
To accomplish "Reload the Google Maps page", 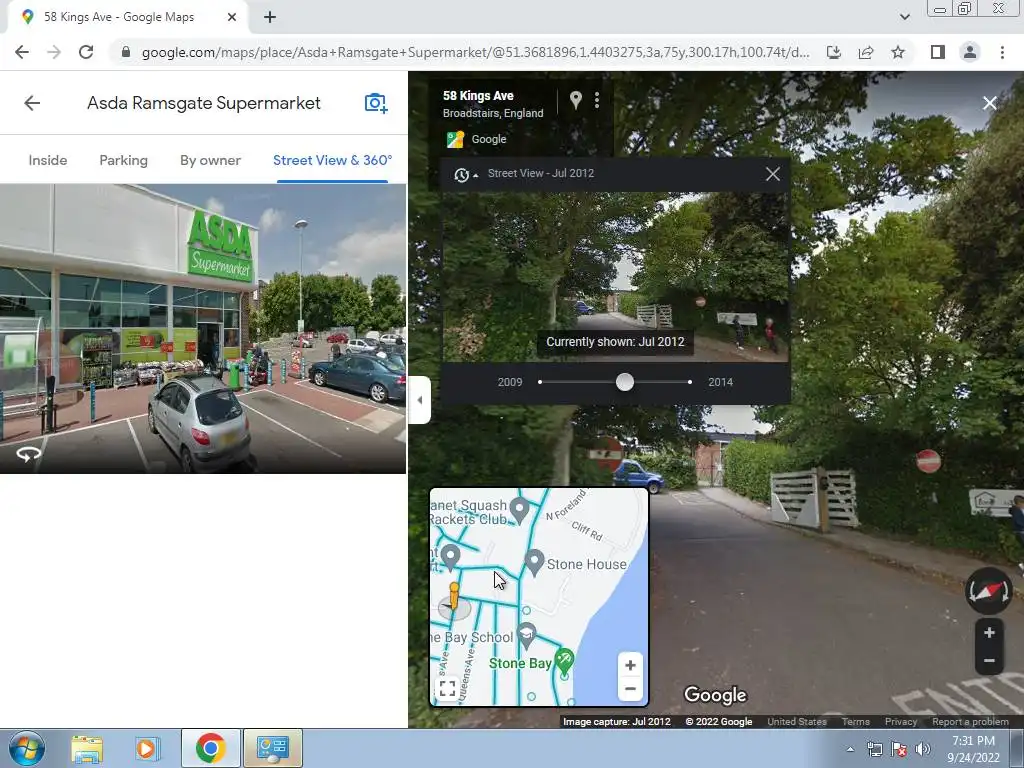I will tap(86, 52).
